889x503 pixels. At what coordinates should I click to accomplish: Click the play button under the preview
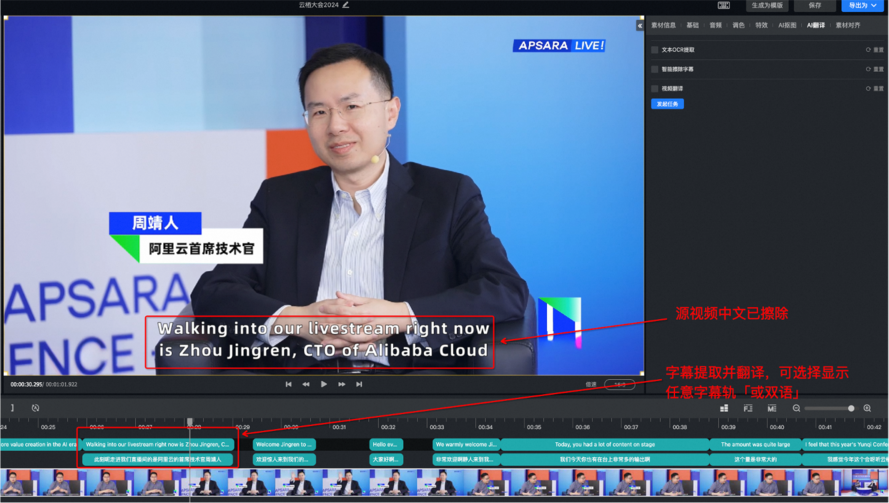pos(324,384)
